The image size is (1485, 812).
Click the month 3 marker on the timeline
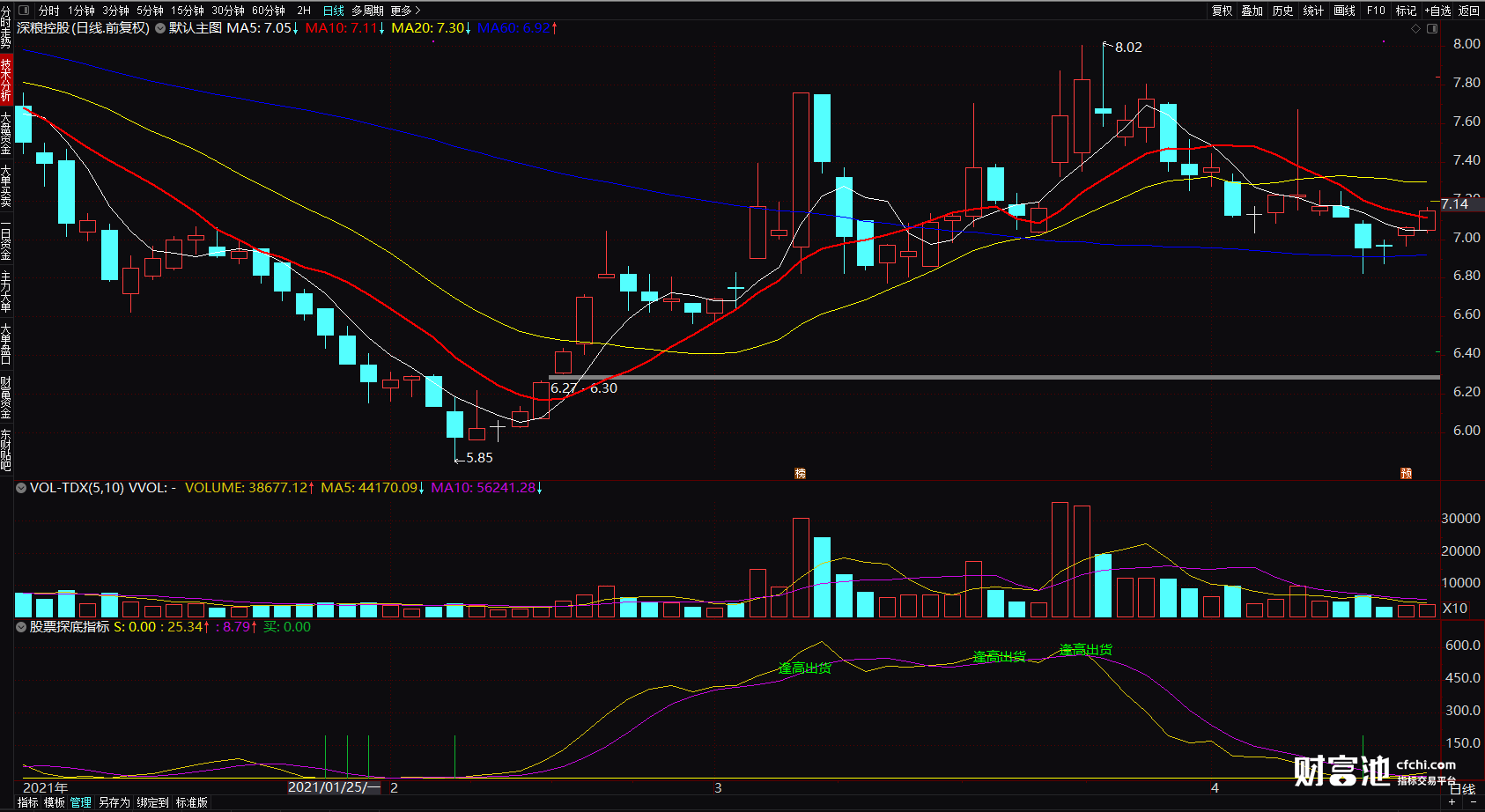[x=718, y=787]
